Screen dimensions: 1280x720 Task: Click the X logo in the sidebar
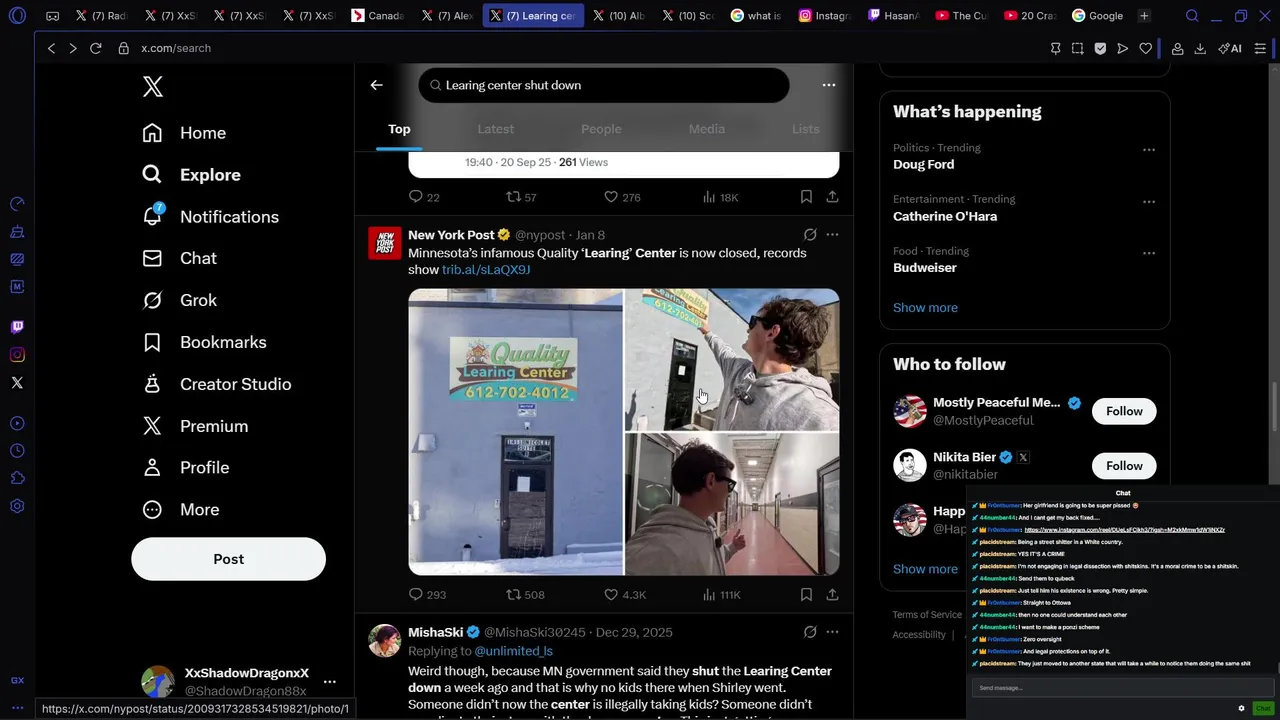coord(153,87)
